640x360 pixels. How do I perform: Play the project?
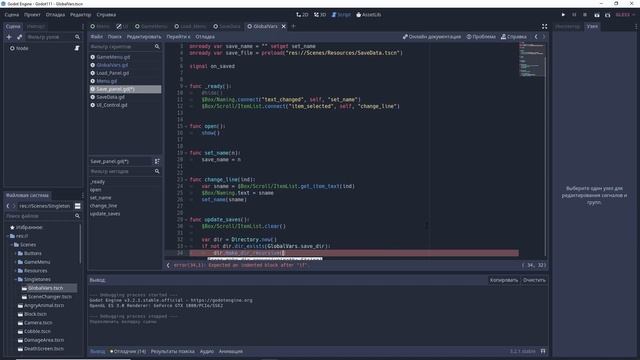563,15
